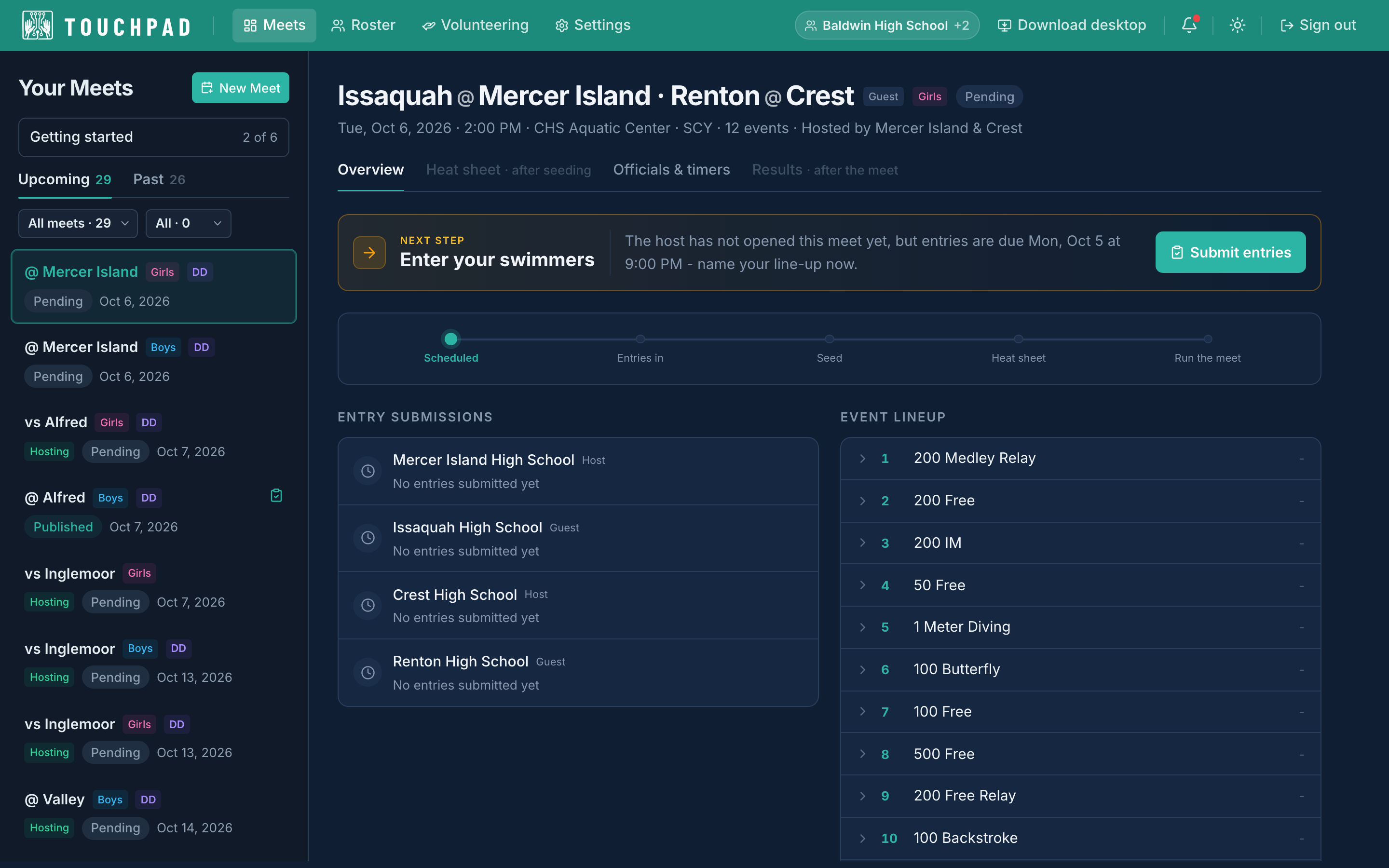Click the Seed progress step dot
This screenshot has width=1389, height=868.
click(830, 339)
